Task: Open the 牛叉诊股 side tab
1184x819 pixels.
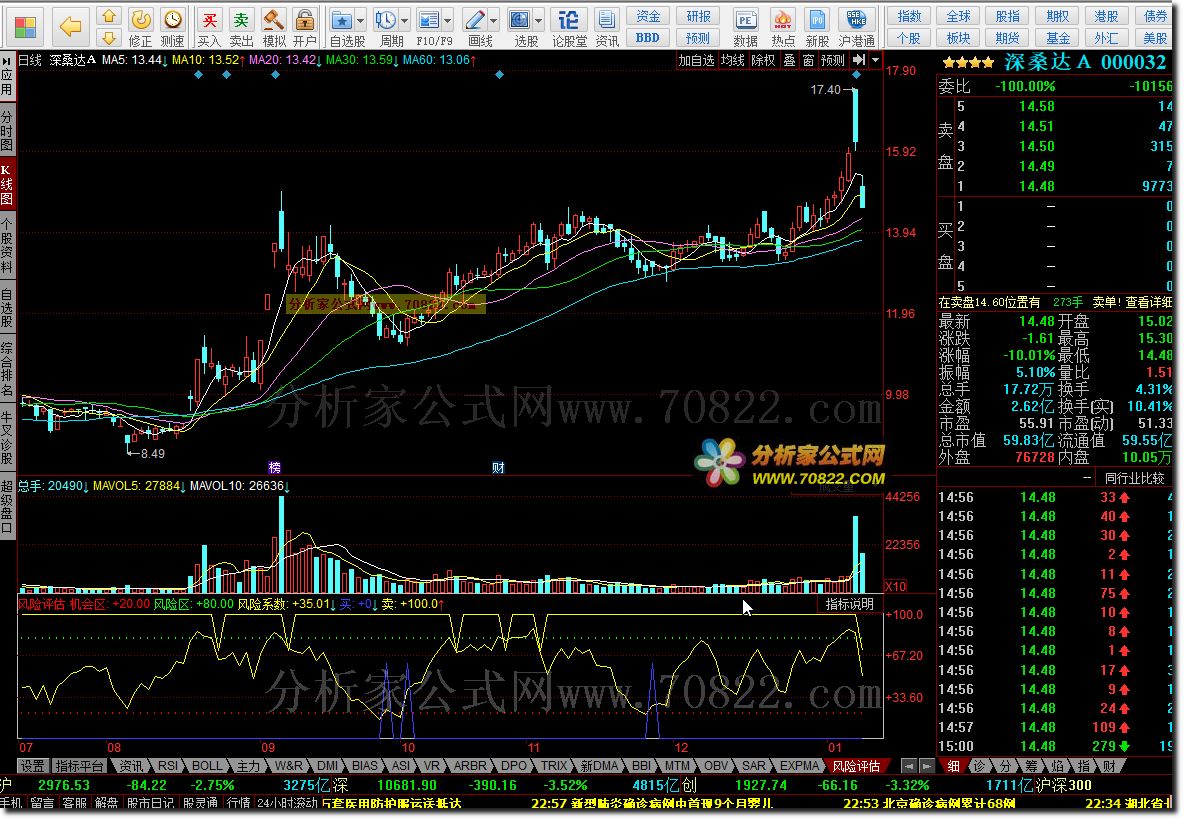Action: tap(7, 438)
